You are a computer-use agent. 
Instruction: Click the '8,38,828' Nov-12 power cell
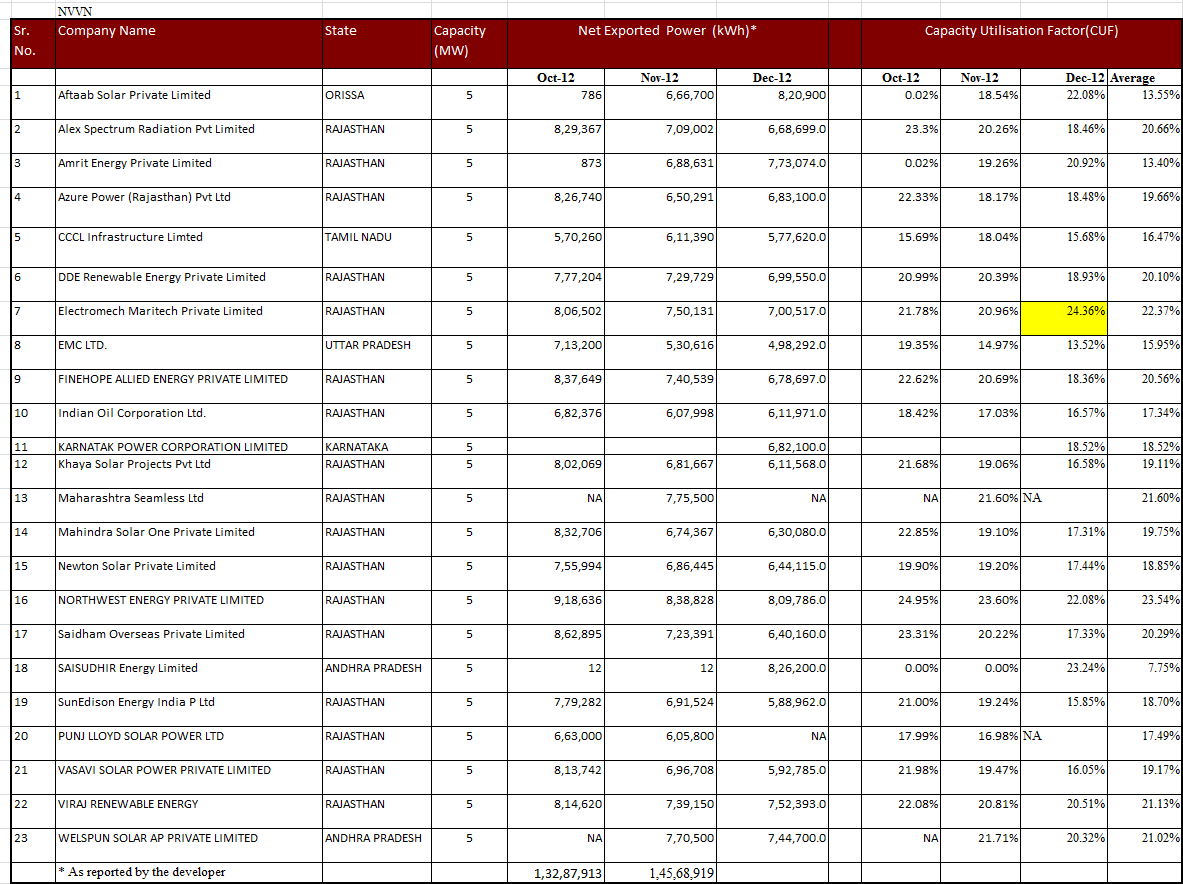[x=660, y=606]
